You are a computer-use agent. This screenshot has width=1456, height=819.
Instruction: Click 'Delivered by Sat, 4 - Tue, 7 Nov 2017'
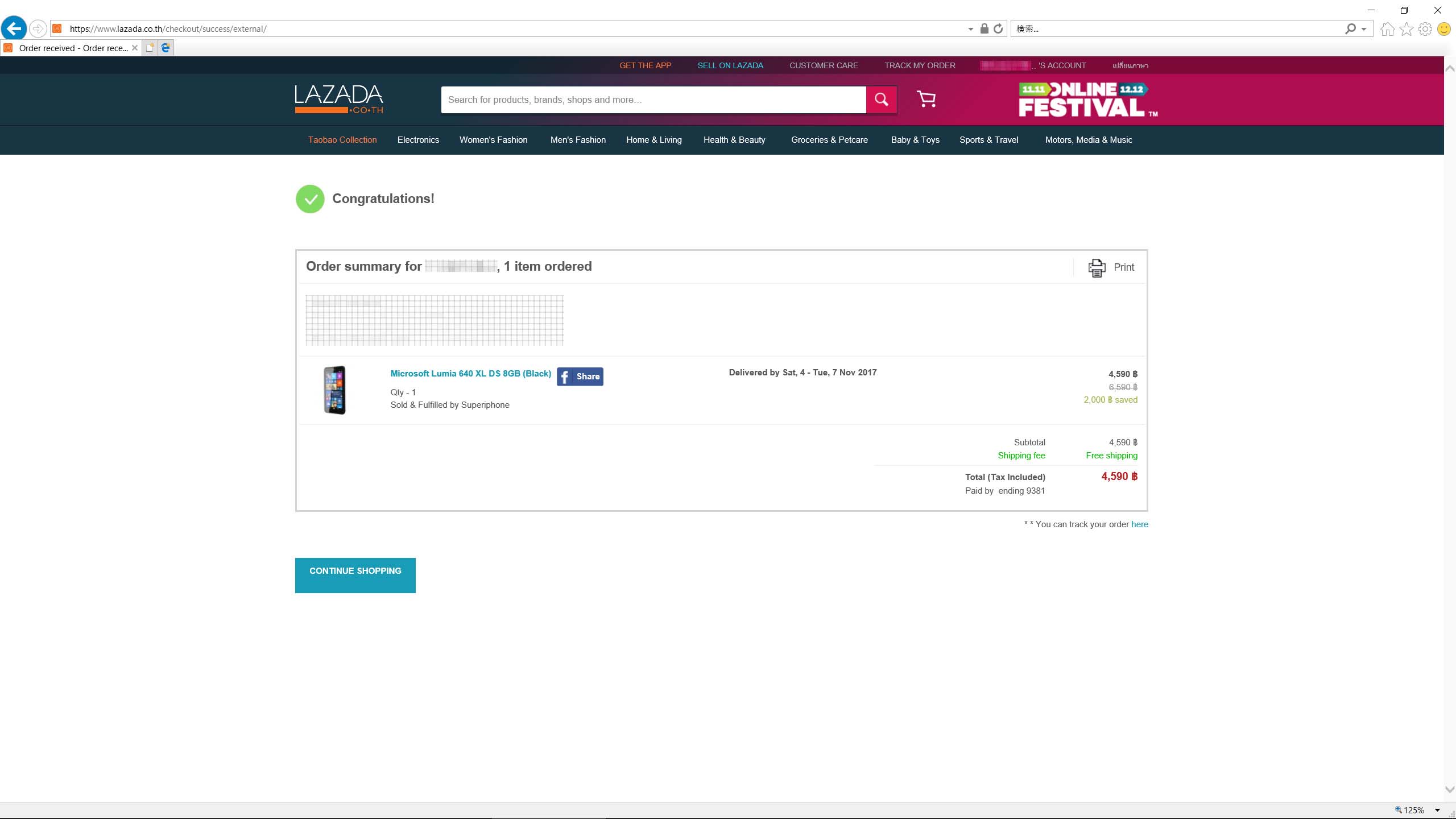[x=803, y=373]
